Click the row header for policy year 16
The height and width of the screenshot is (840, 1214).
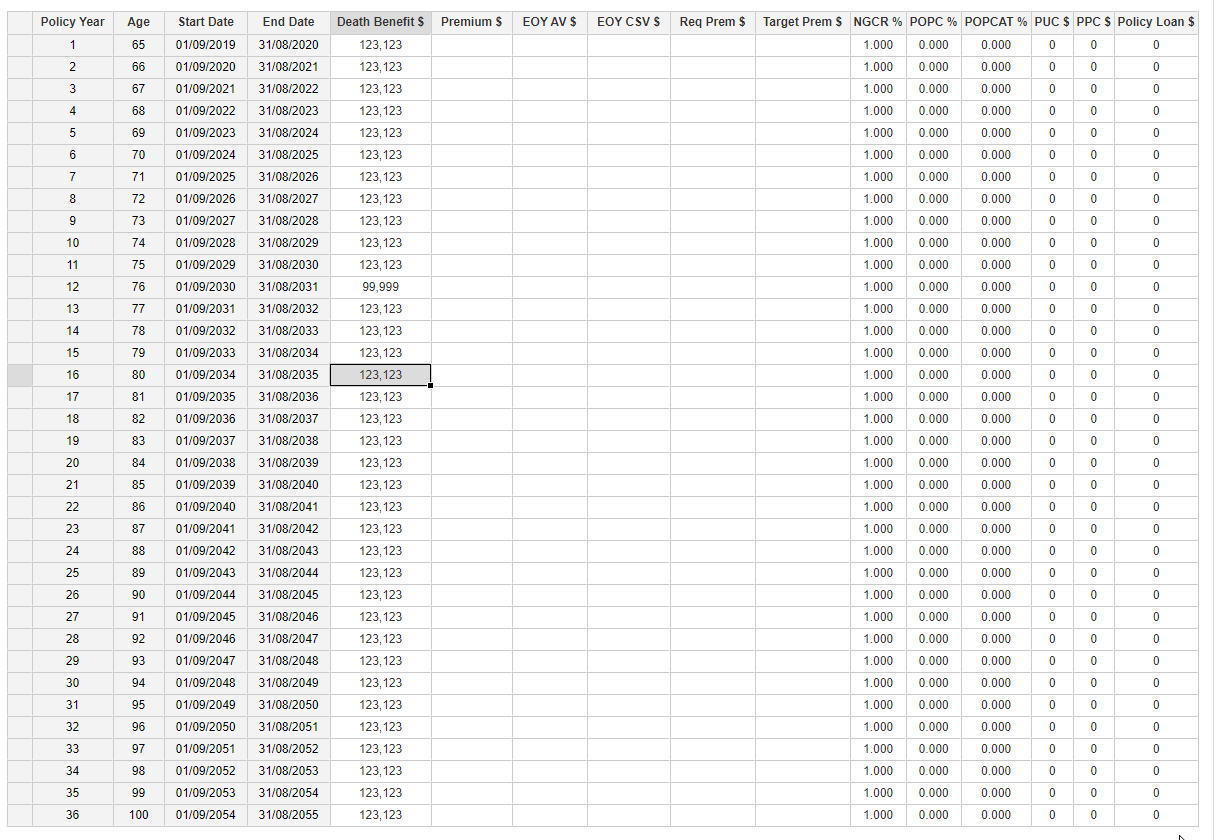(x=20, y=375)
